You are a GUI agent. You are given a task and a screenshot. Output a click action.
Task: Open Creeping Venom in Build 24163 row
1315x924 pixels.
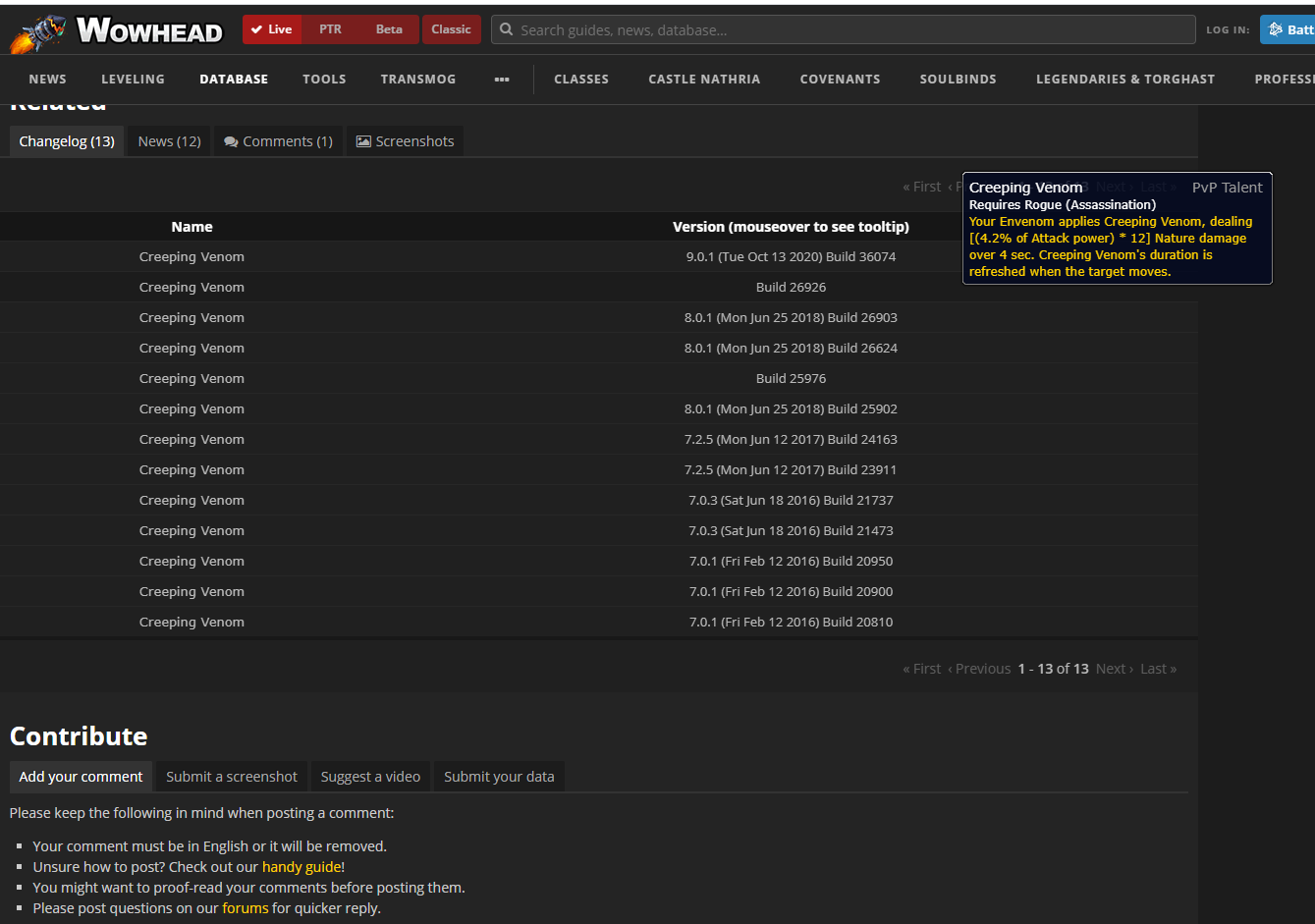coord(192,440)
